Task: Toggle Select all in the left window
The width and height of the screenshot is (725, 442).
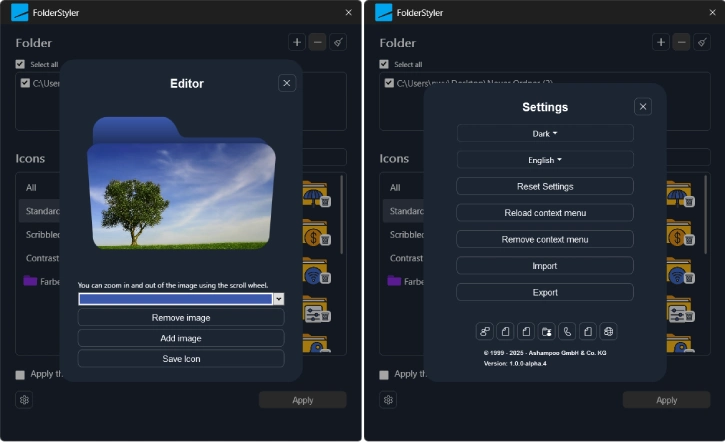Action: [x=20, y=64]
